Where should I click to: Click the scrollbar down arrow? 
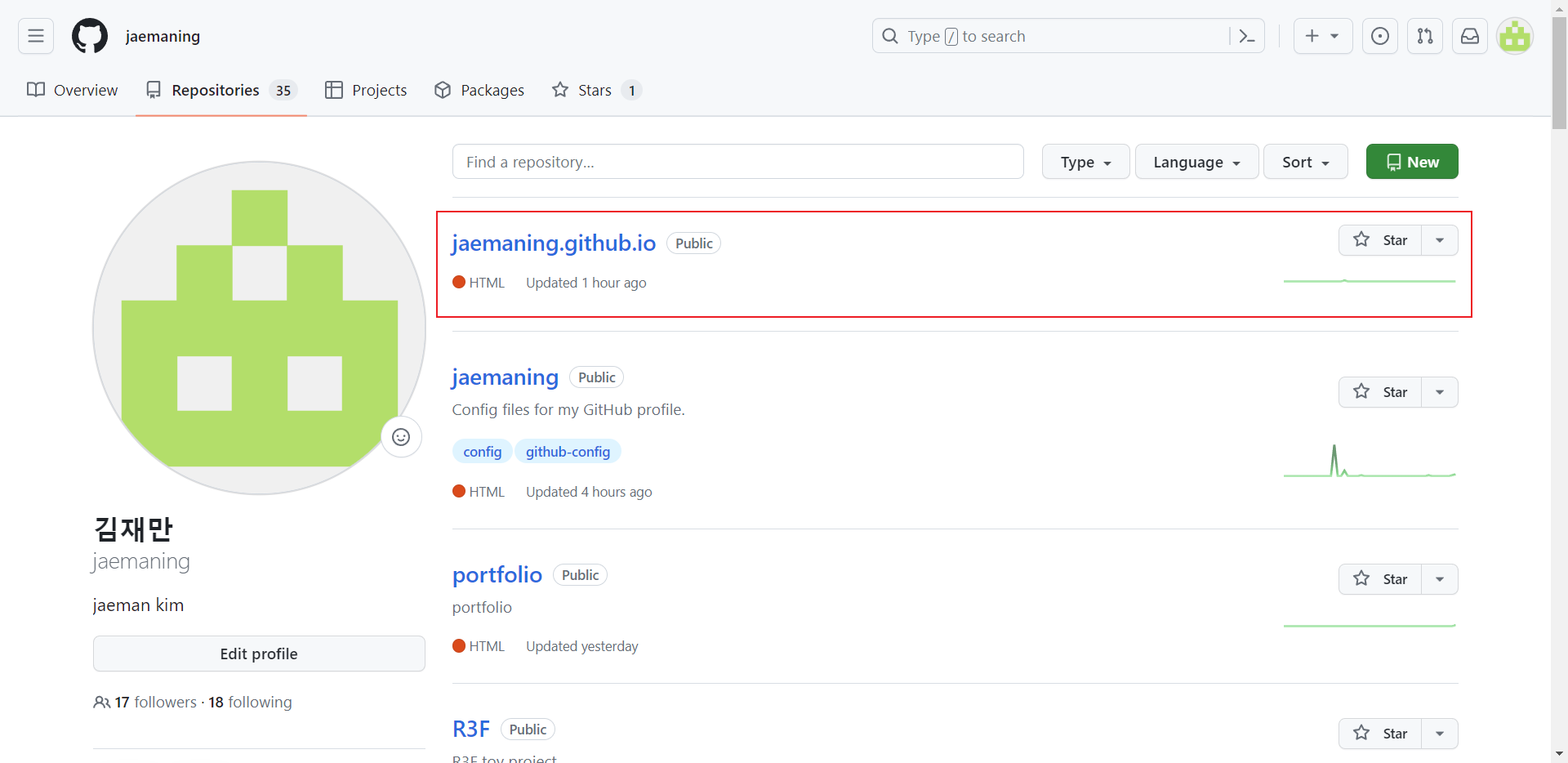(1559, 754)
